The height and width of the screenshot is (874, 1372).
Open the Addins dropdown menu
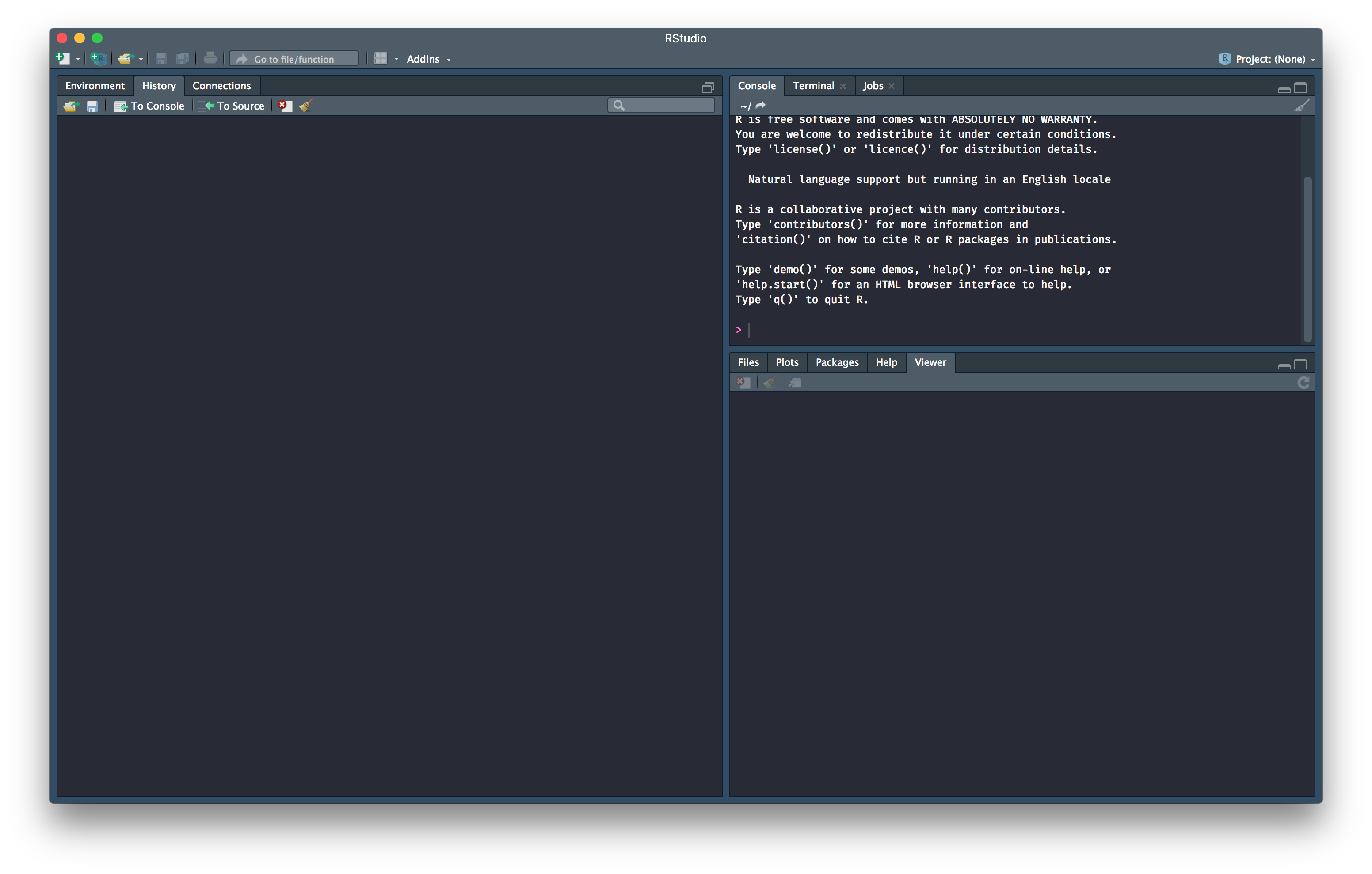click(428, 59)
